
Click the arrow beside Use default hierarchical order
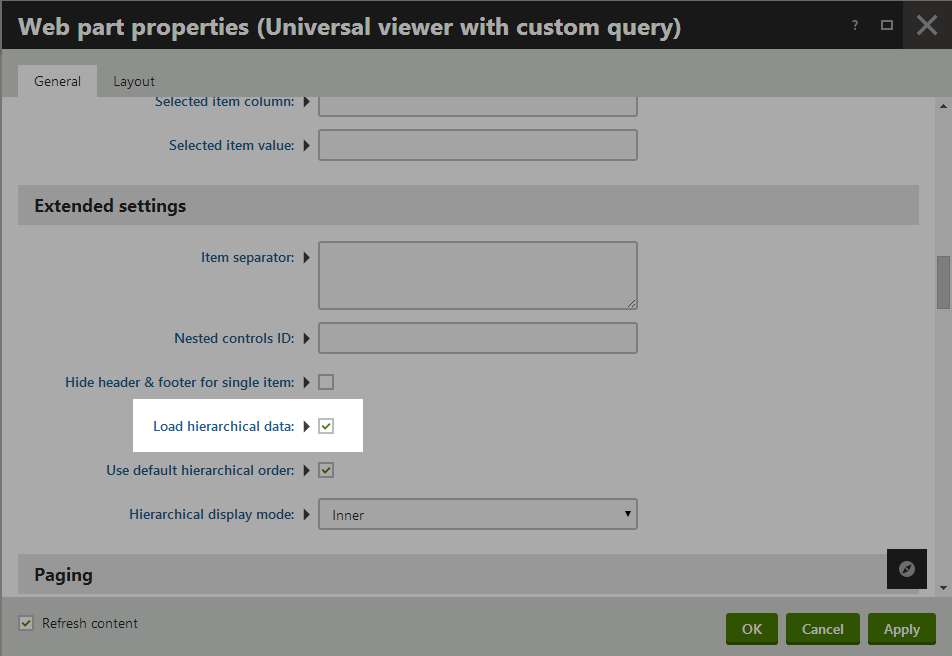[307, 470]
